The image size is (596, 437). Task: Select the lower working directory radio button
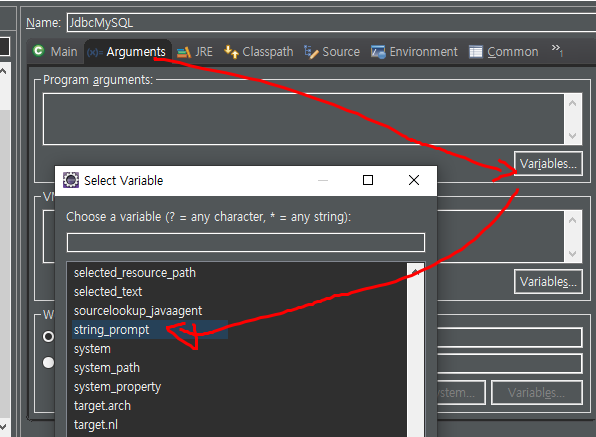(48, 362)
